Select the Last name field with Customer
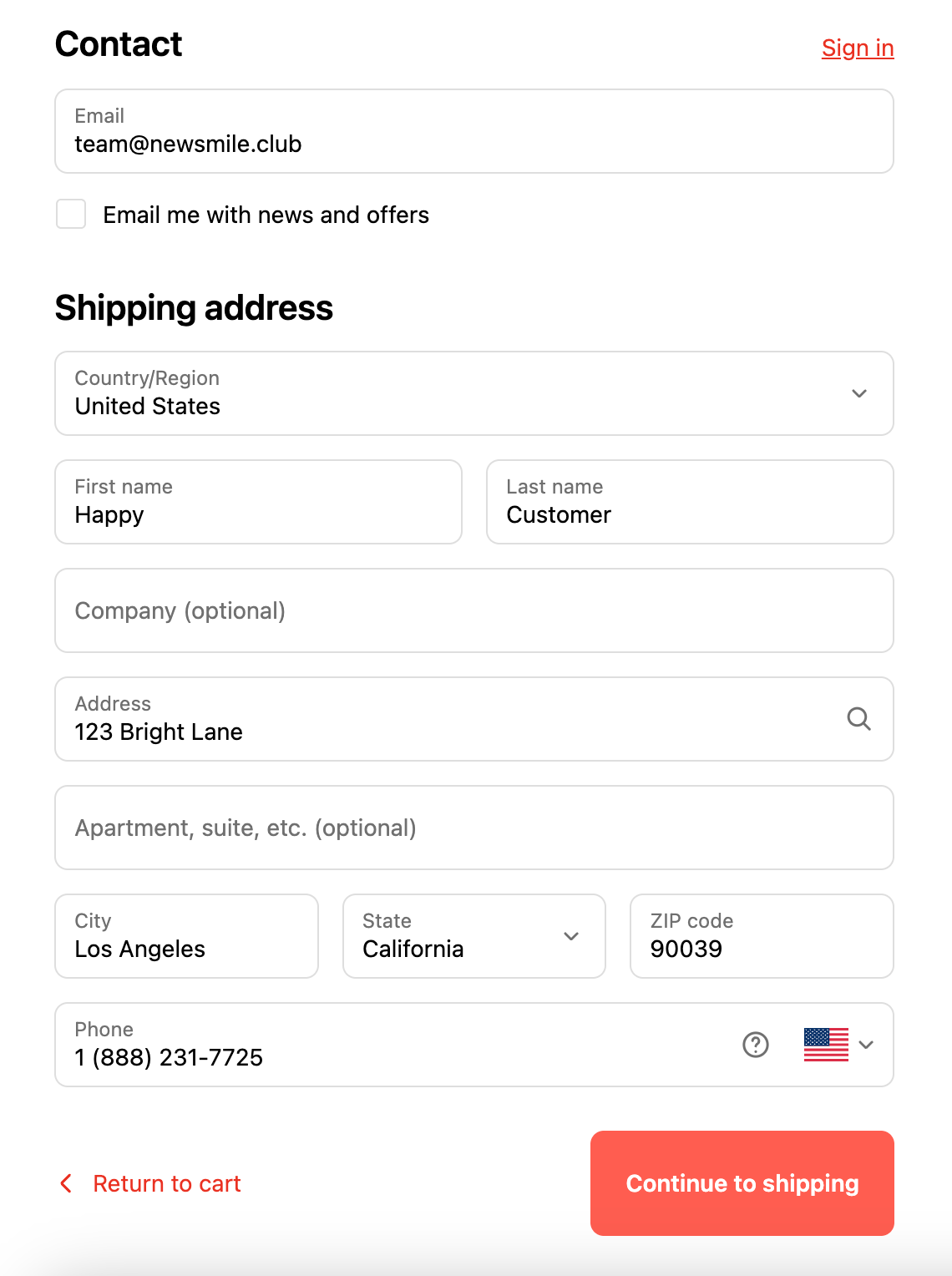Viewport: 952px width, 1276px height. [x=690, y=502]
